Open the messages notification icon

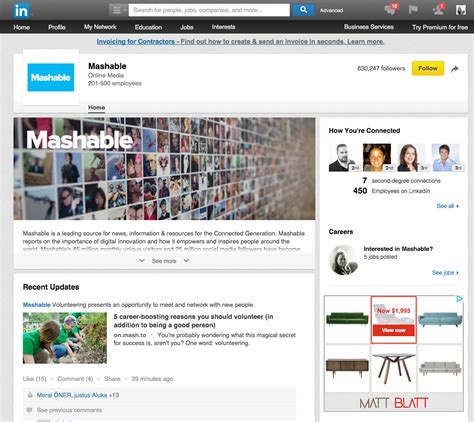tap(391, 9)
